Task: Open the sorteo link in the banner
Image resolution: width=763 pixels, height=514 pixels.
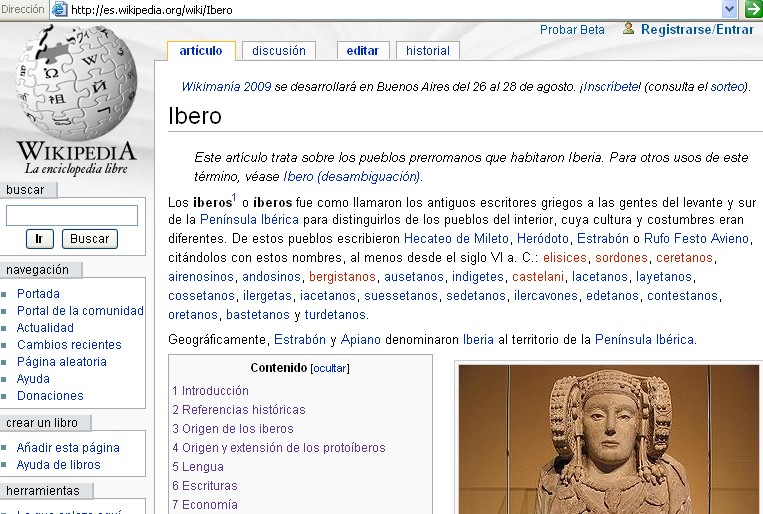Action: tap(728, 87)
